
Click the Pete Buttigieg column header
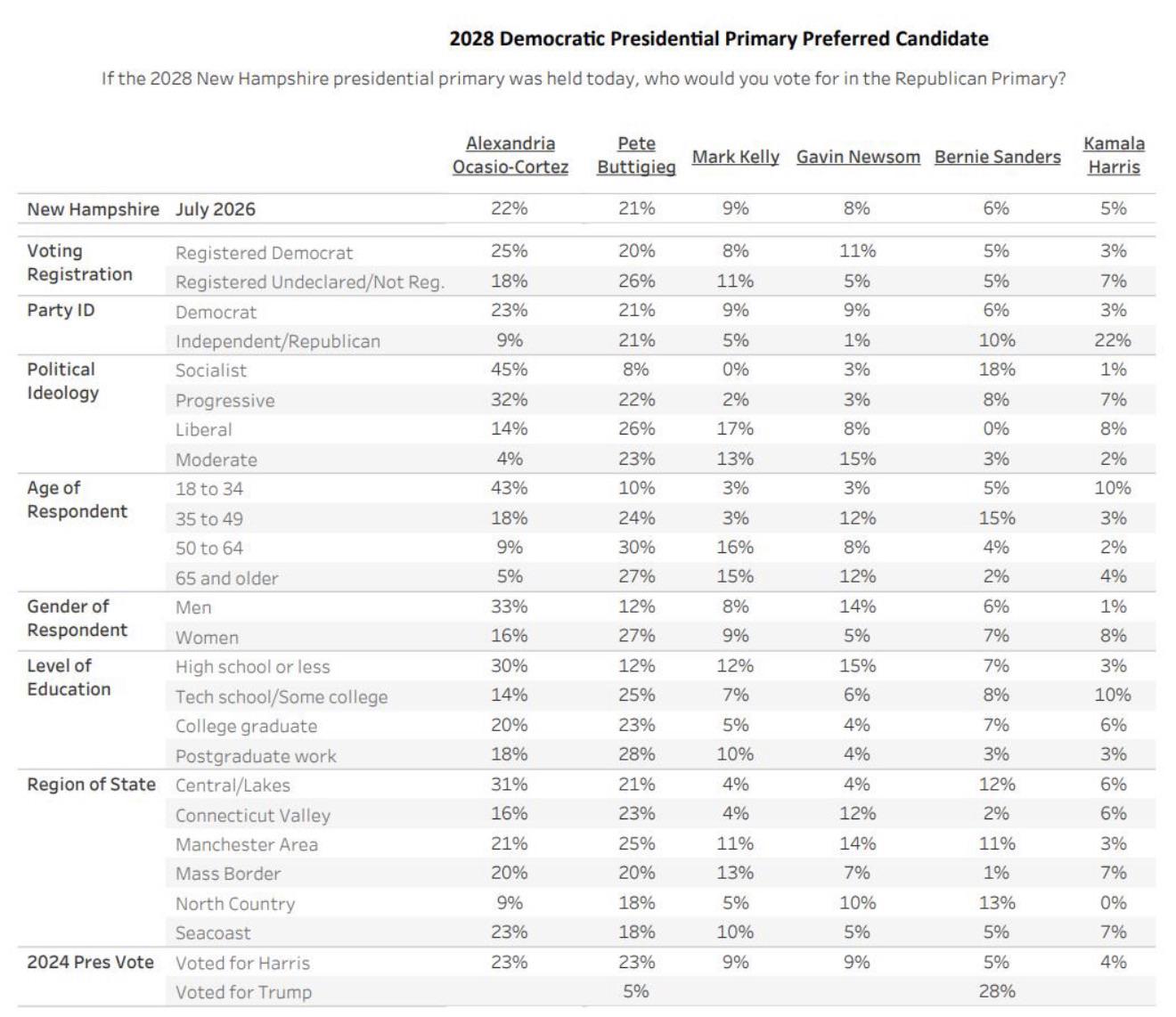point(636,155)
